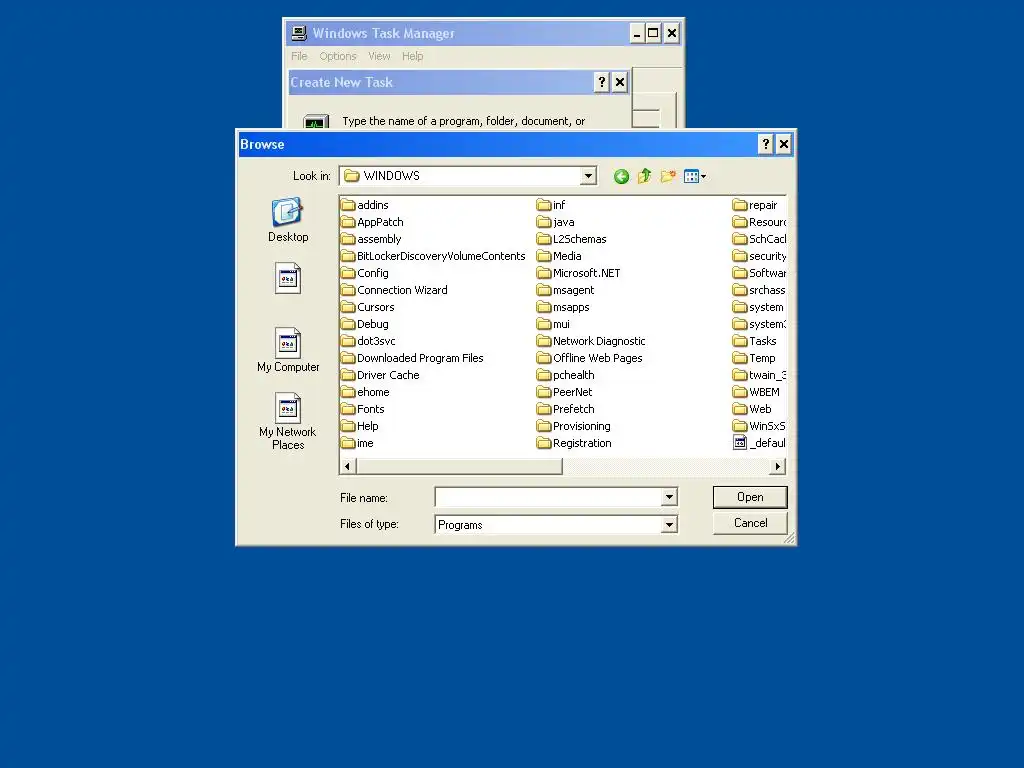Image resolution: width=1024 pixels, height=768 pixels.
Task: Select the ehome folder
Action: pyautogui.click(x=365, y=392)
